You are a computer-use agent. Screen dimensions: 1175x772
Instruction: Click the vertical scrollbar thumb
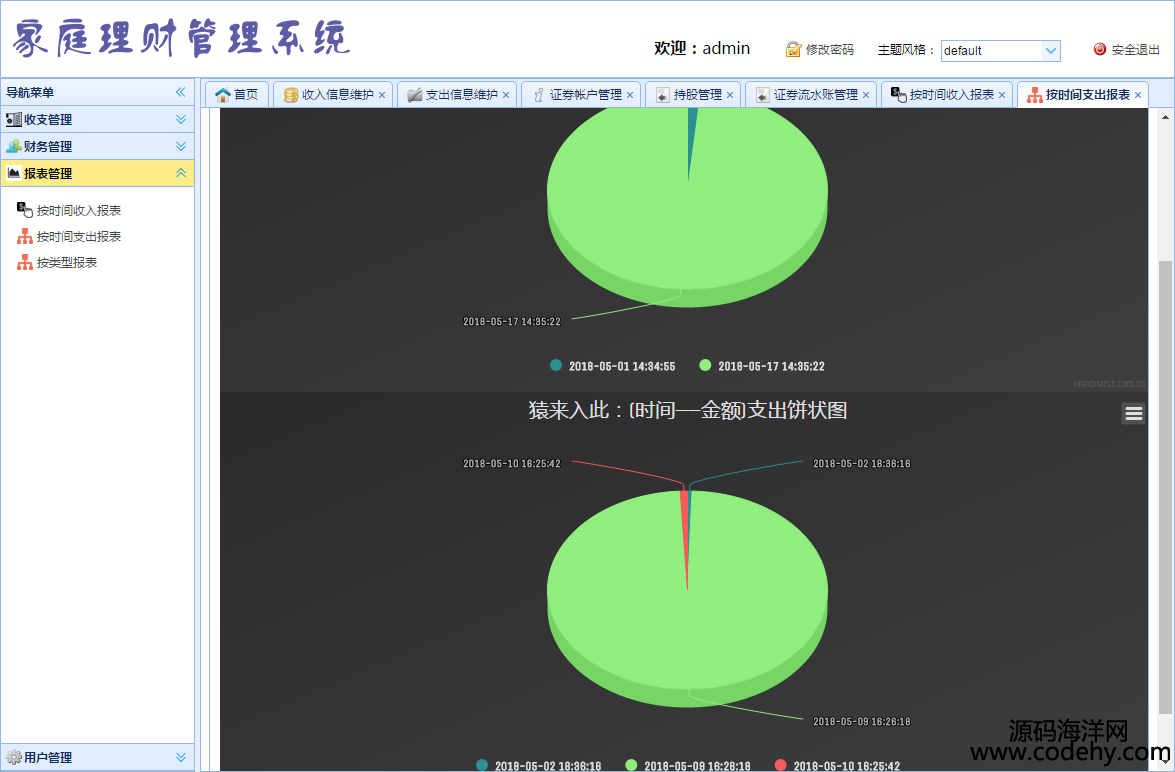pos(1165,486)
